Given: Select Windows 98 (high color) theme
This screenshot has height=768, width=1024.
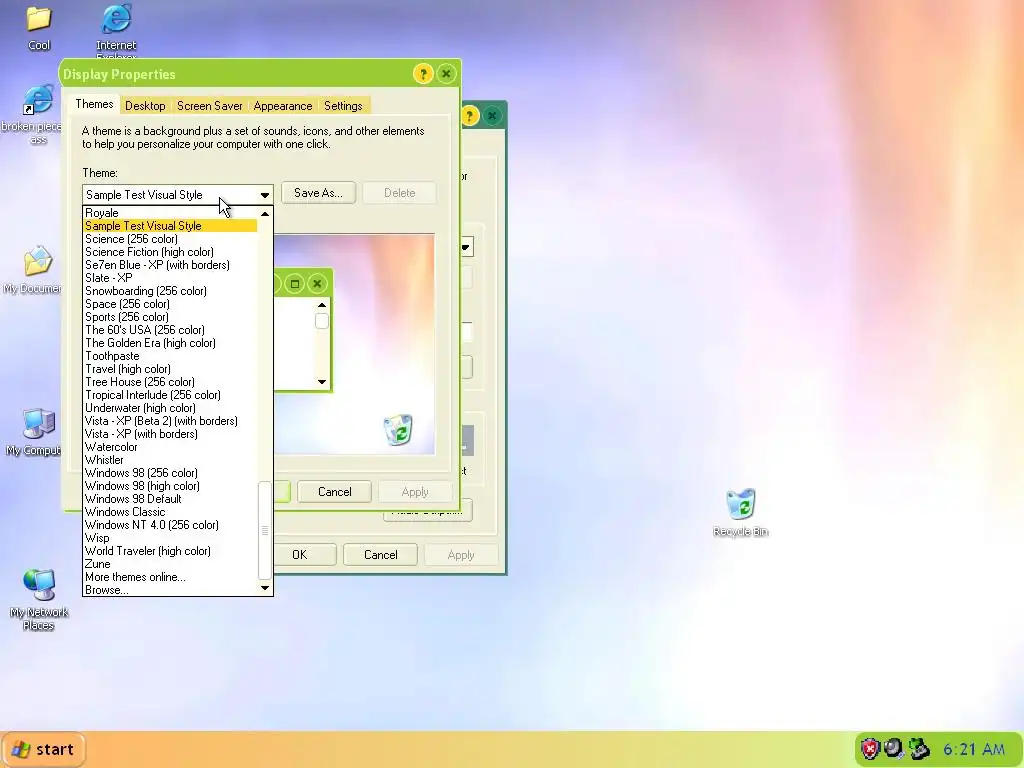Looking at the screenshot, I should click(x=170, y=486).
